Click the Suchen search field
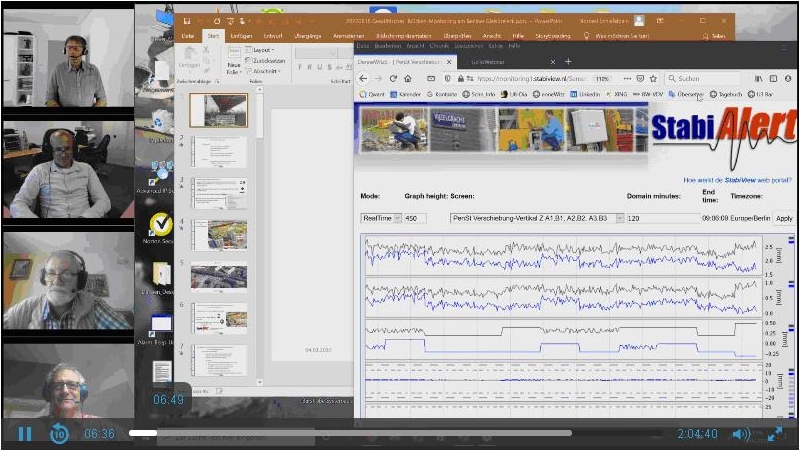 [703, 78]
